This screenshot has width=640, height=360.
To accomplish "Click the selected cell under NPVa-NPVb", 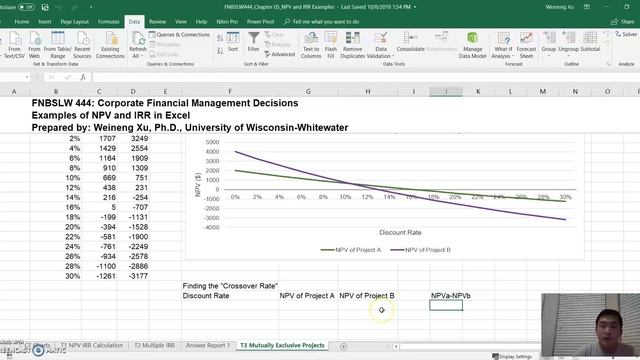I will [x=446, y=305].
